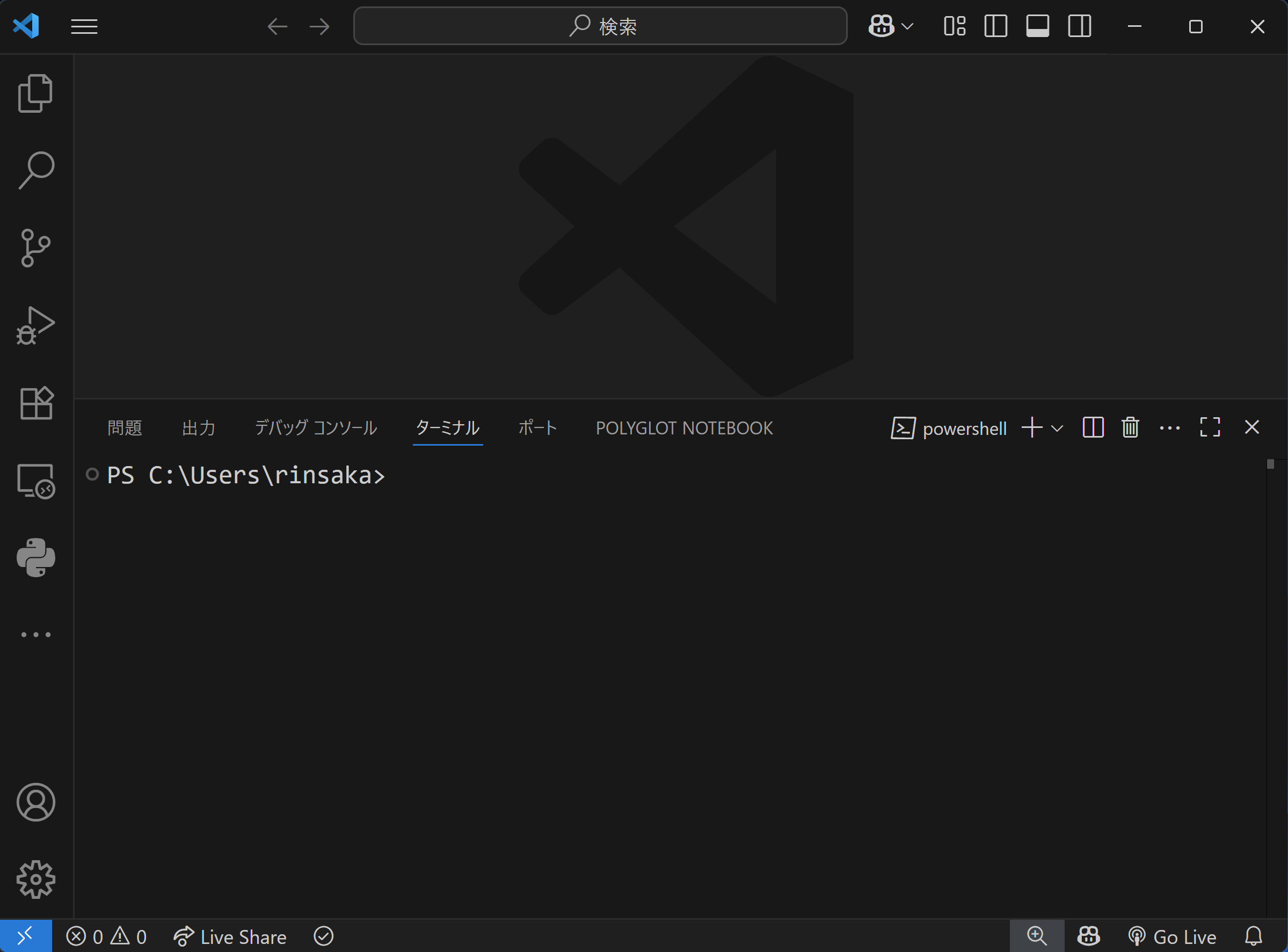Toggle the bottom panel visibility
Image resolution: width=1288 pixels, height=952 pixels.
pyautogui.click(x=1037, y=26)
